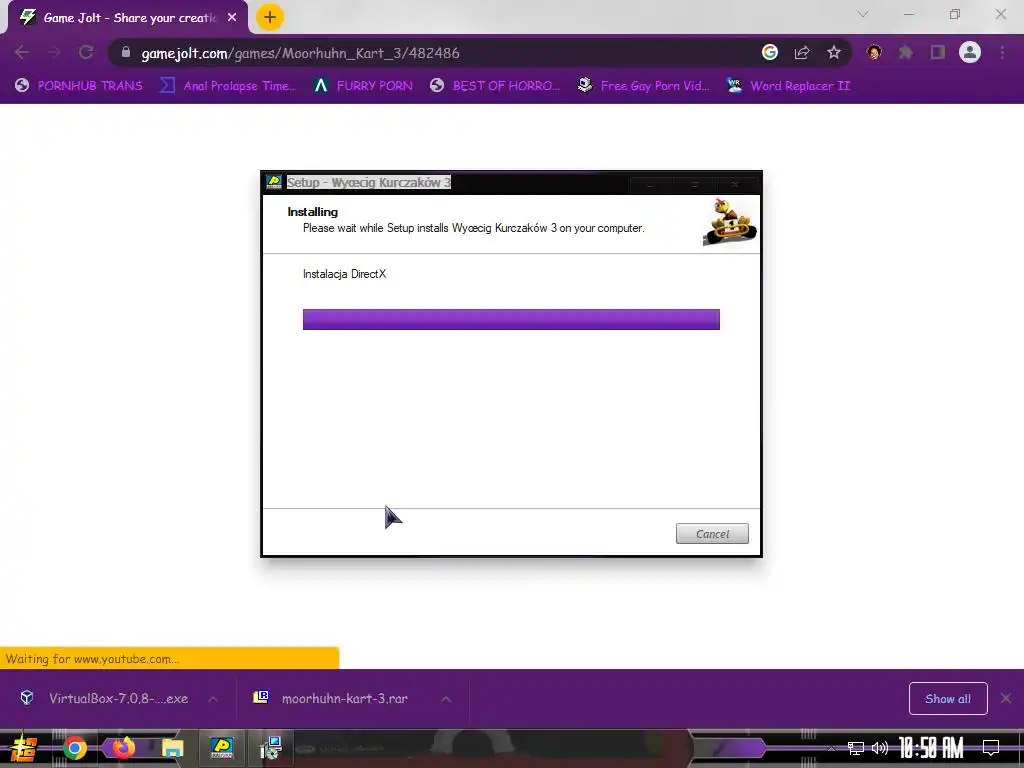Go back with the browser back arrow
1024x768 pixels.
(22, 52)
